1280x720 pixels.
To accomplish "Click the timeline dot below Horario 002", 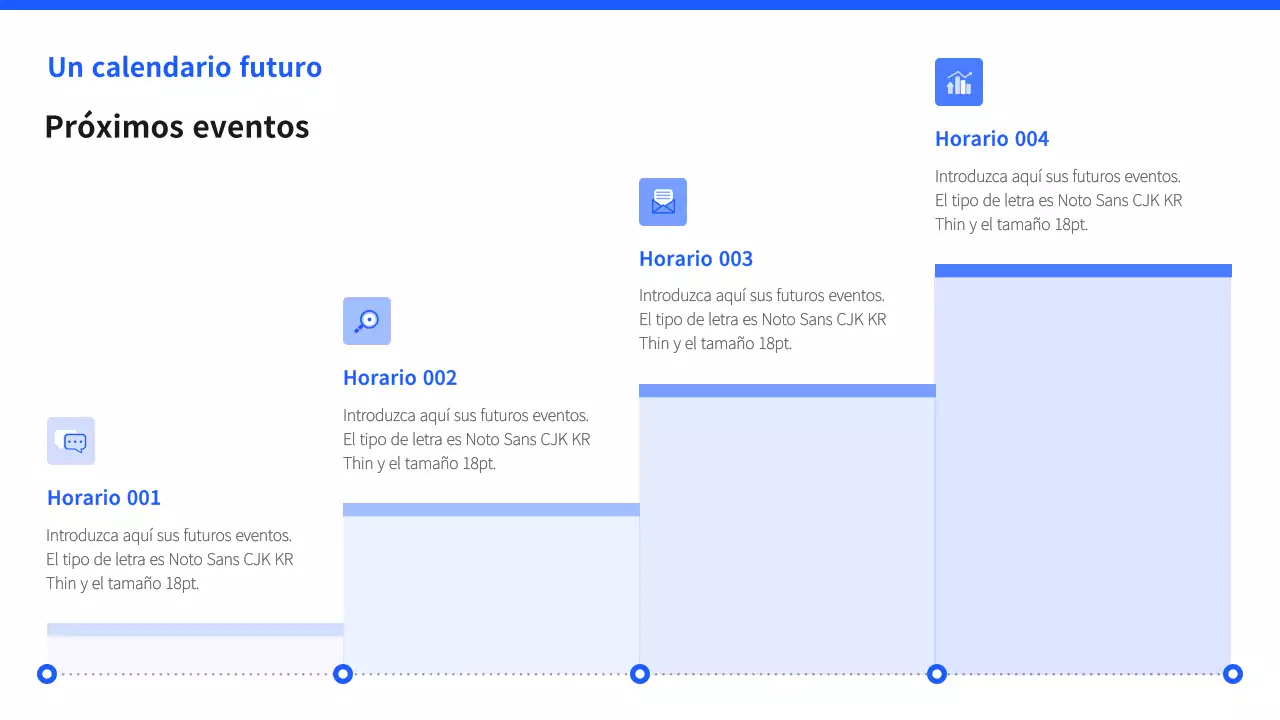I will [343, 674].
